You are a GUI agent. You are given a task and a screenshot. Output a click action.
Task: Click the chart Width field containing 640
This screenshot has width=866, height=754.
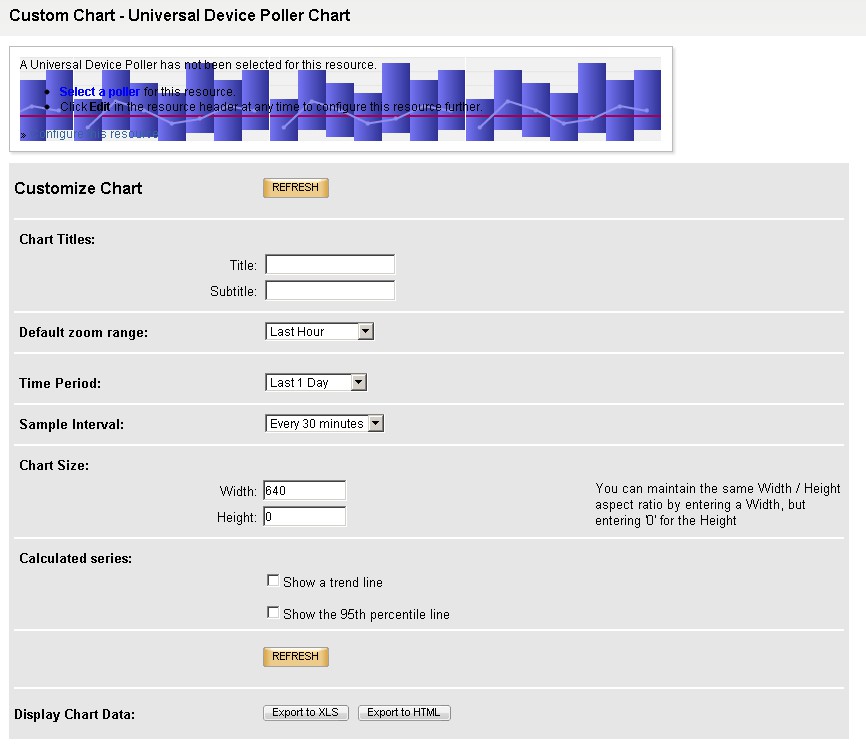(304, 491)
